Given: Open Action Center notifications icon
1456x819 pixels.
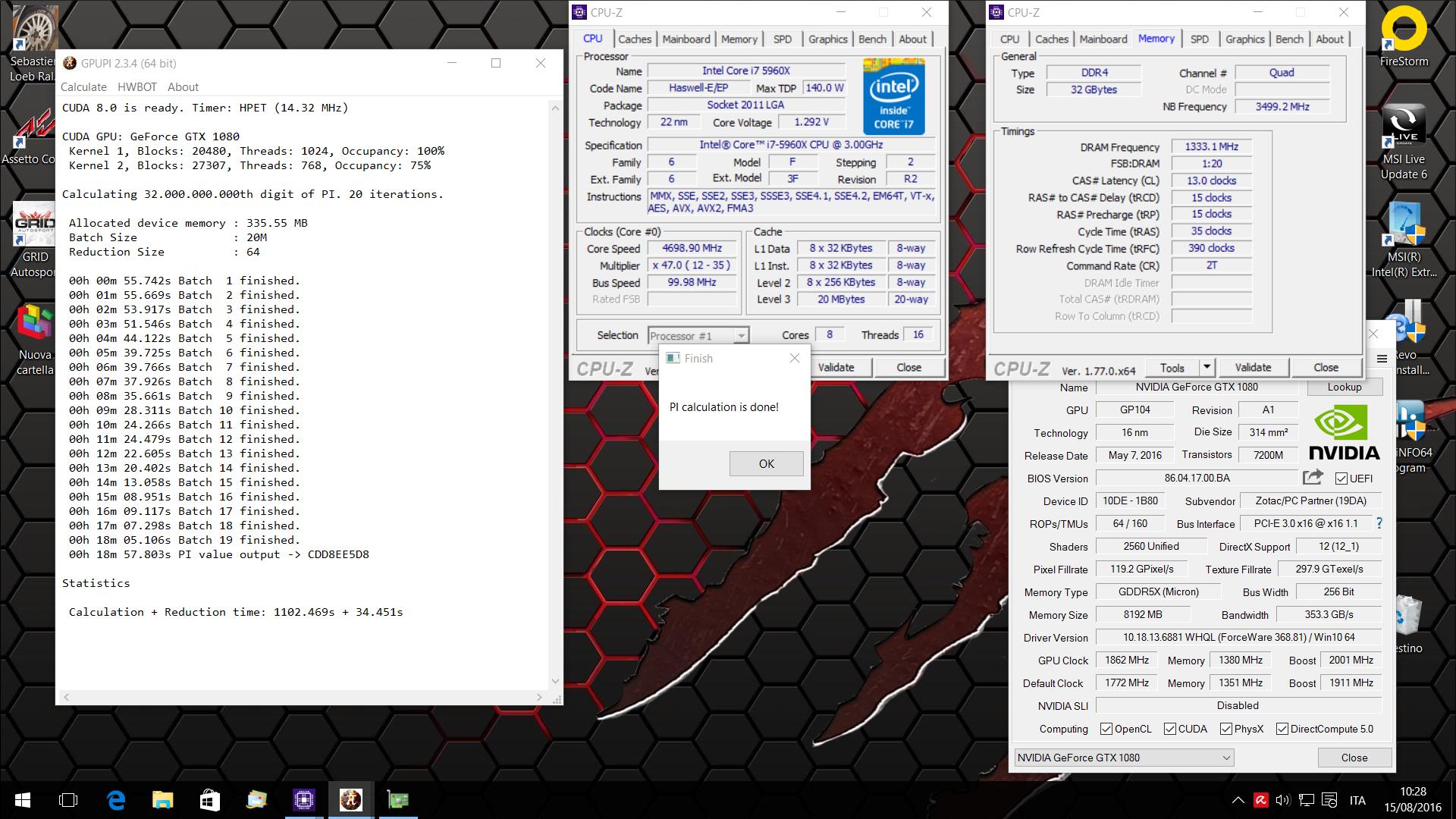Looking at the screenshot, I should 1329,800.
